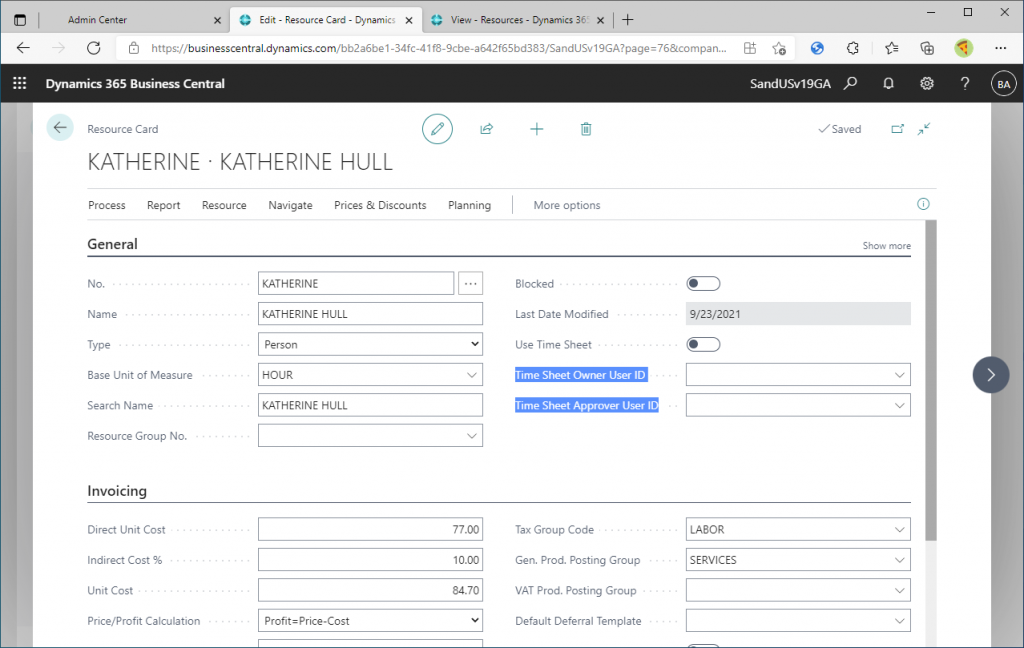Click the Direct Unit Cost field

pyautogui.click(x=370, y=530)
